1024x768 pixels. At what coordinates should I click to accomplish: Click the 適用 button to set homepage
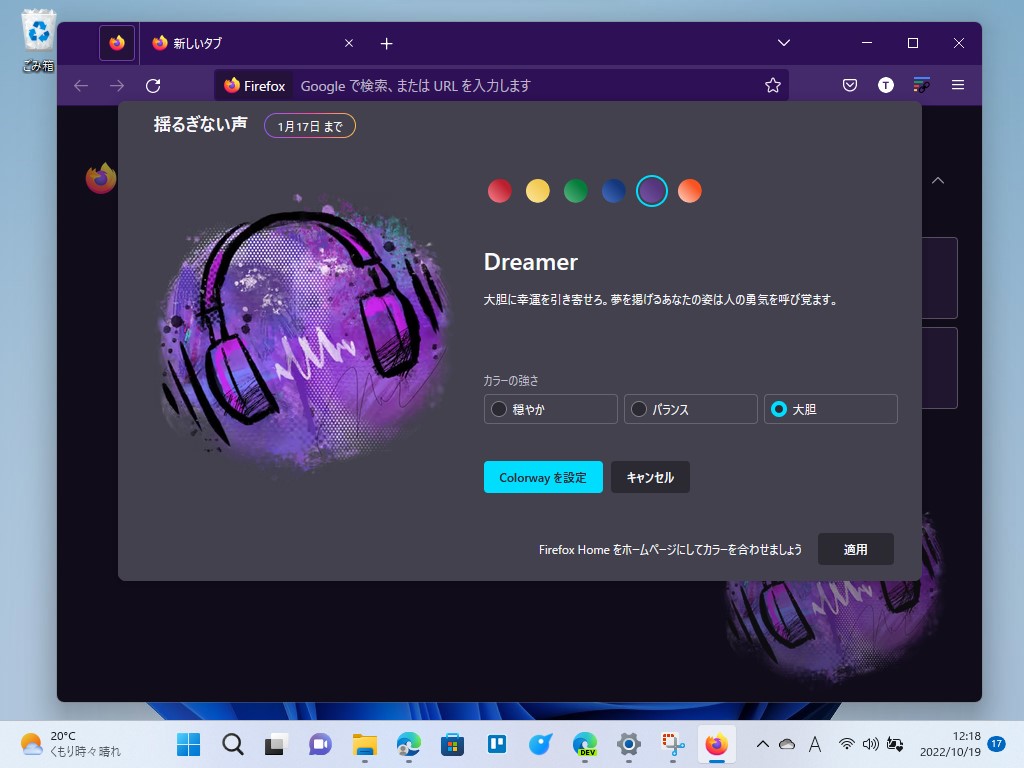(856, 549)
